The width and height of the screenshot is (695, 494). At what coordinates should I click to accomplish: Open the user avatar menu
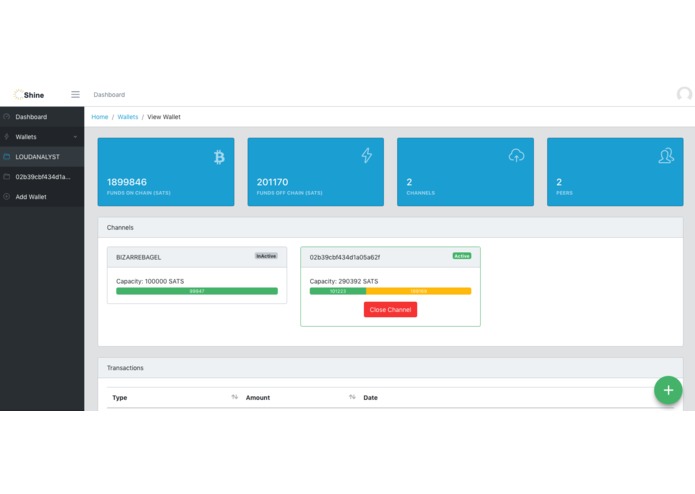click(x=684, y=94)
